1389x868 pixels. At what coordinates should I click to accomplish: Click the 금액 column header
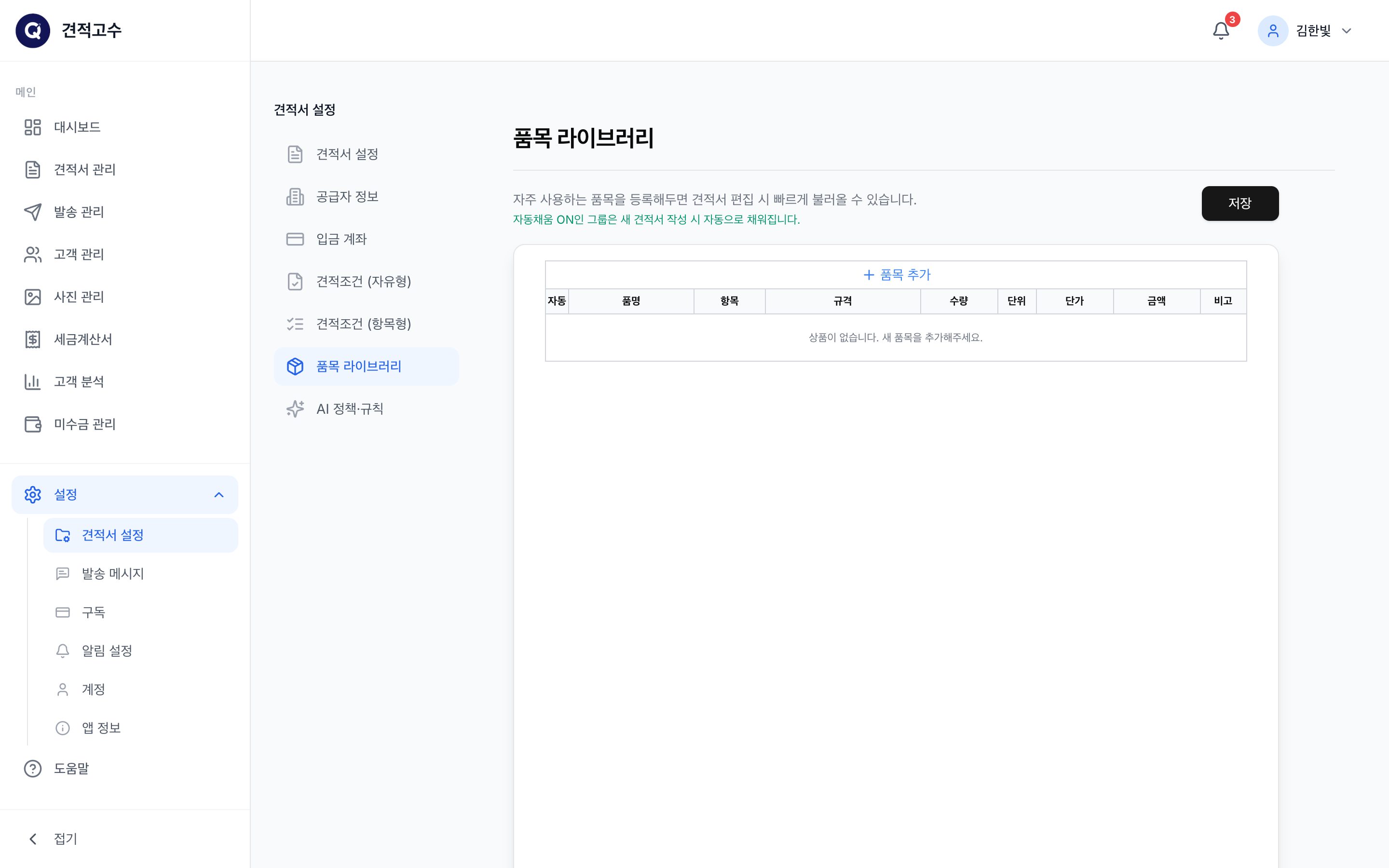1157,301
